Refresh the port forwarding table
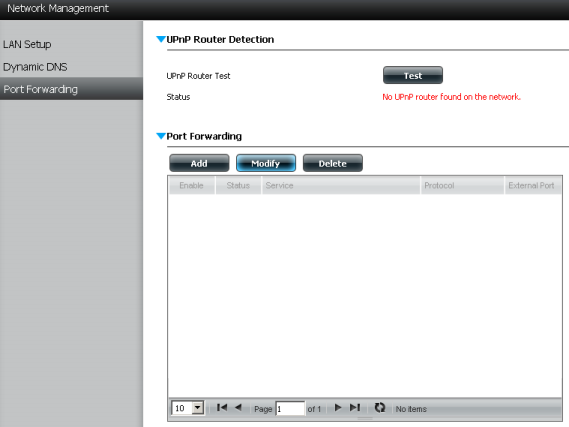This screenshot has width=569, height=427. (x=380, y=408)
